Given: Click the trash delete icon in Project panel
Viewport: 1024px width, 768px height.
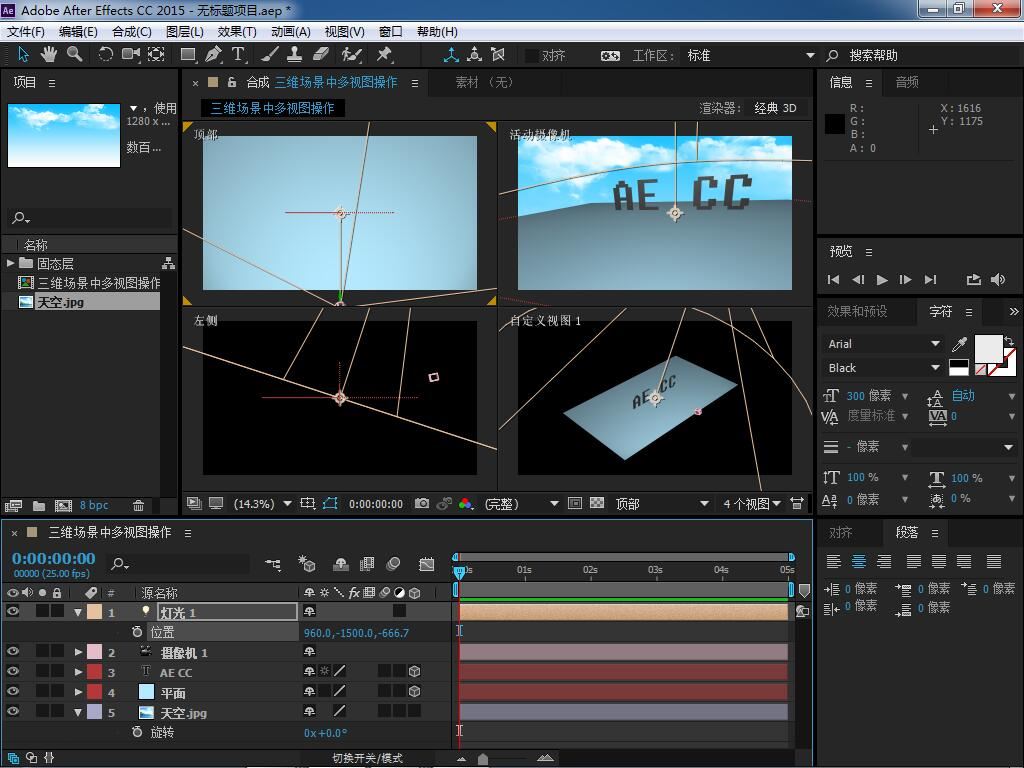Looking at the screenshot, I should click(138, 505).
